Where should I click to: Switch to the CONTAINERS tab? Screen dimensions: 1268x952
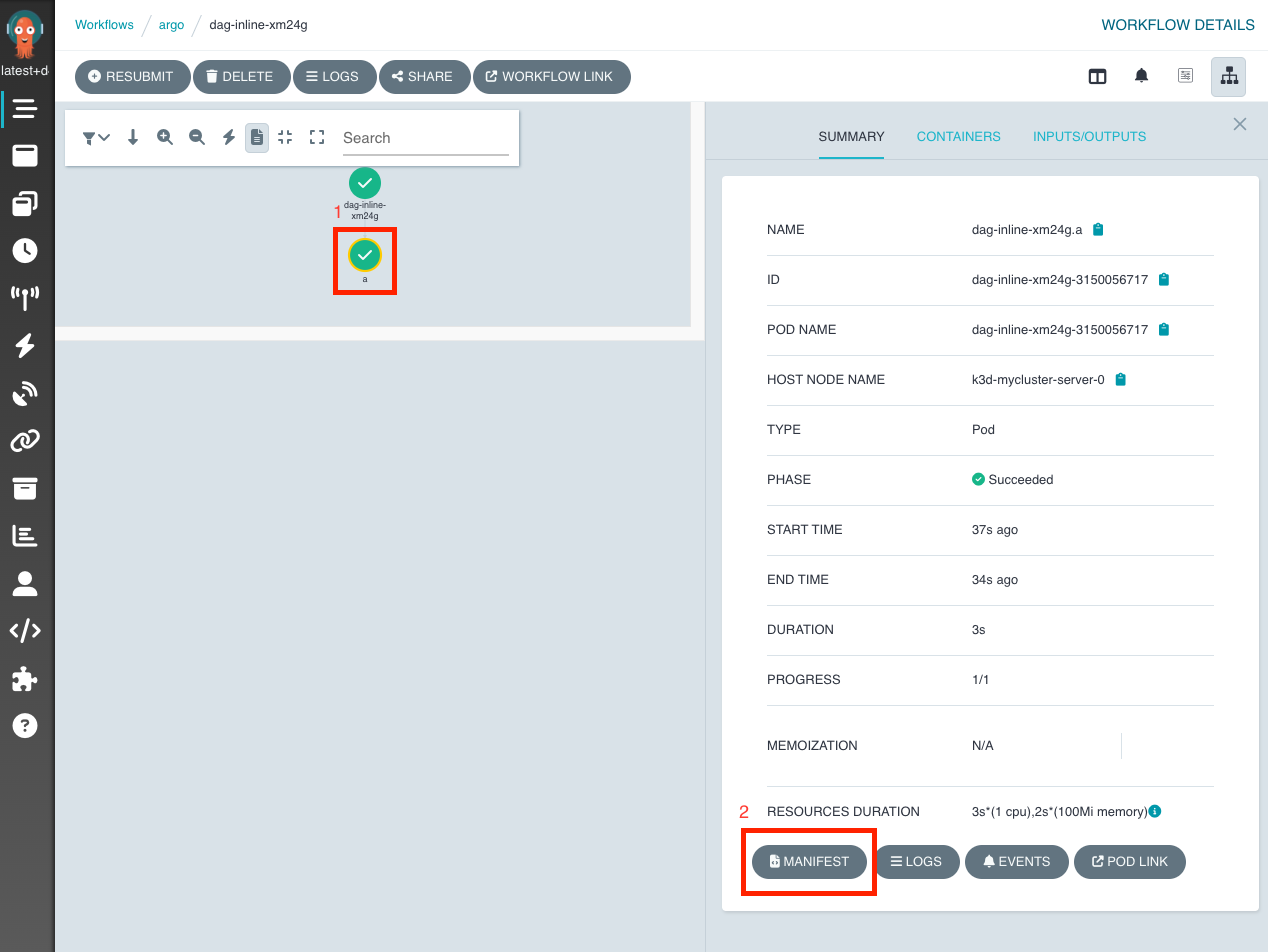[958, 136]
